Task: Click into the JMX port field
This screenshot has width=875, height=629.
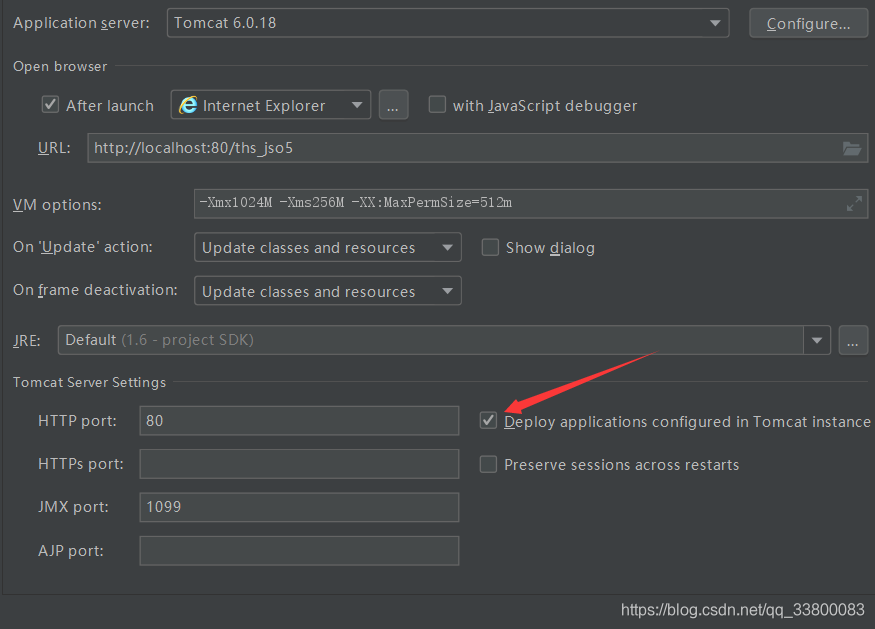Action: click(x=299, y=507)
